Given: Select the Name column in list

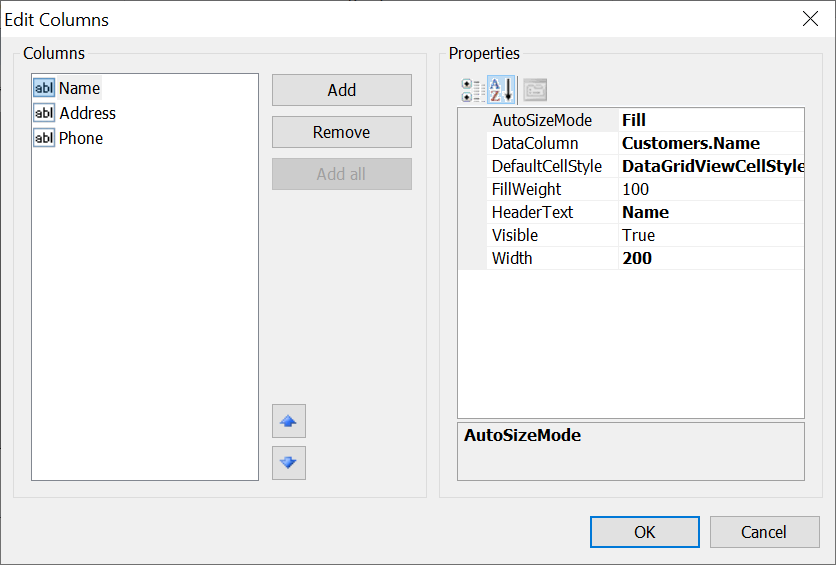Looking at the screenshot, I should click(x=79, y=88).
